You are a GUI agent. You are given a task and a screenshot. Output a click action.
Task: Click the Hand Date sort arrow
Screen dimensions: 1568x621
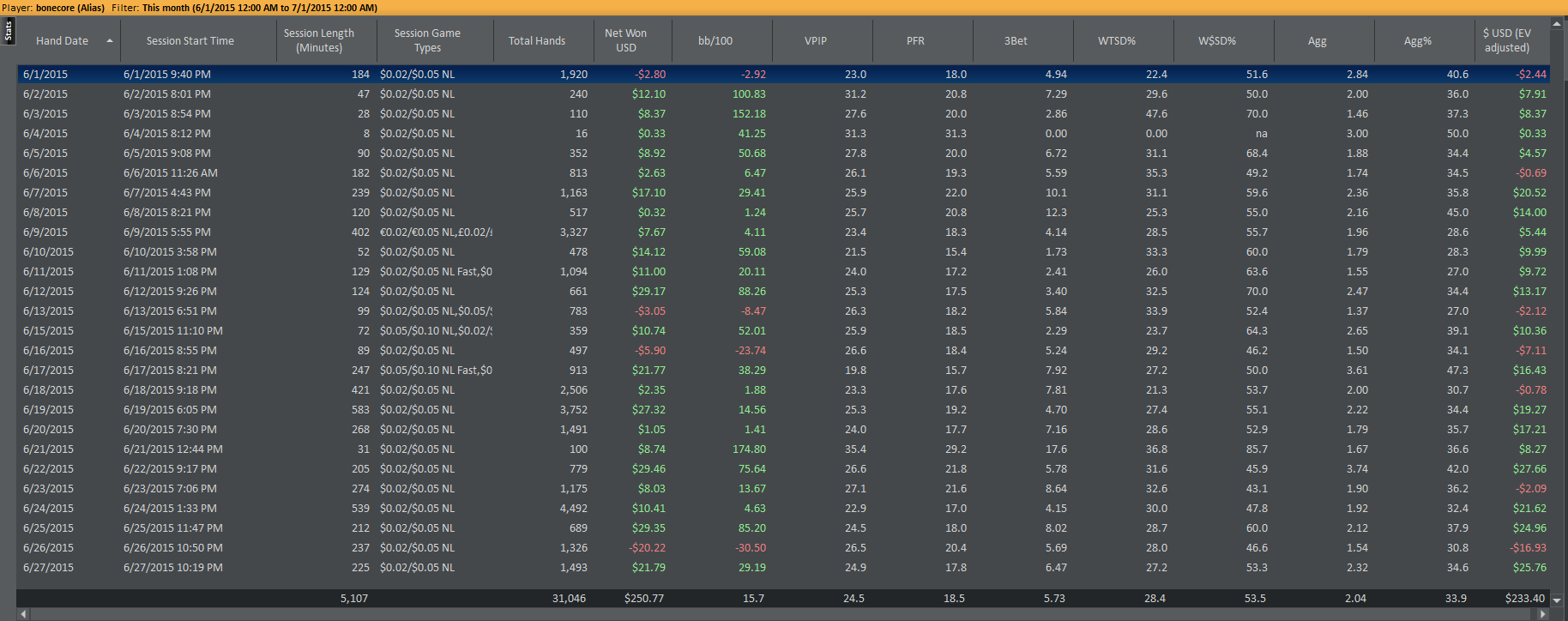(x=110, y=41)
